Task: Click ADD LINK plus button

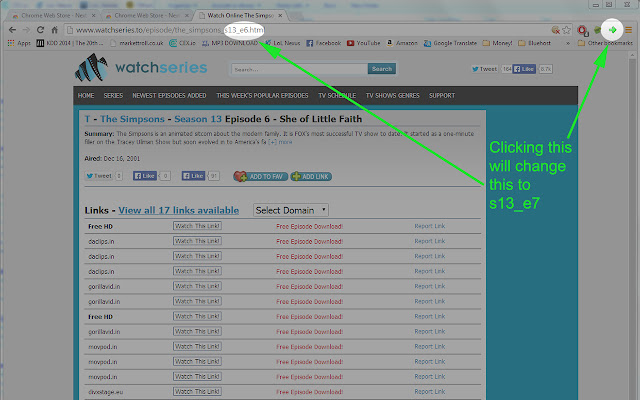Action: [311, 176]
